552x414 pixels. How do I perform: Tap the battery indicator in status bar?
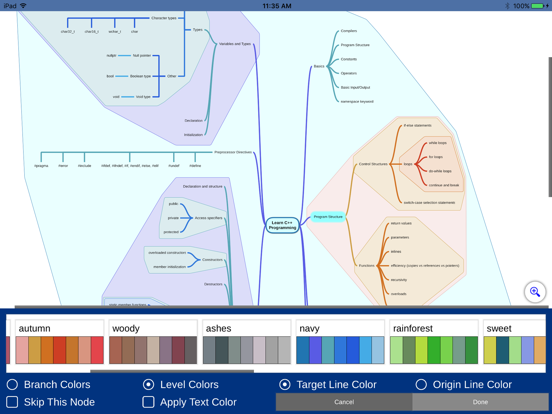coord(538,6)
